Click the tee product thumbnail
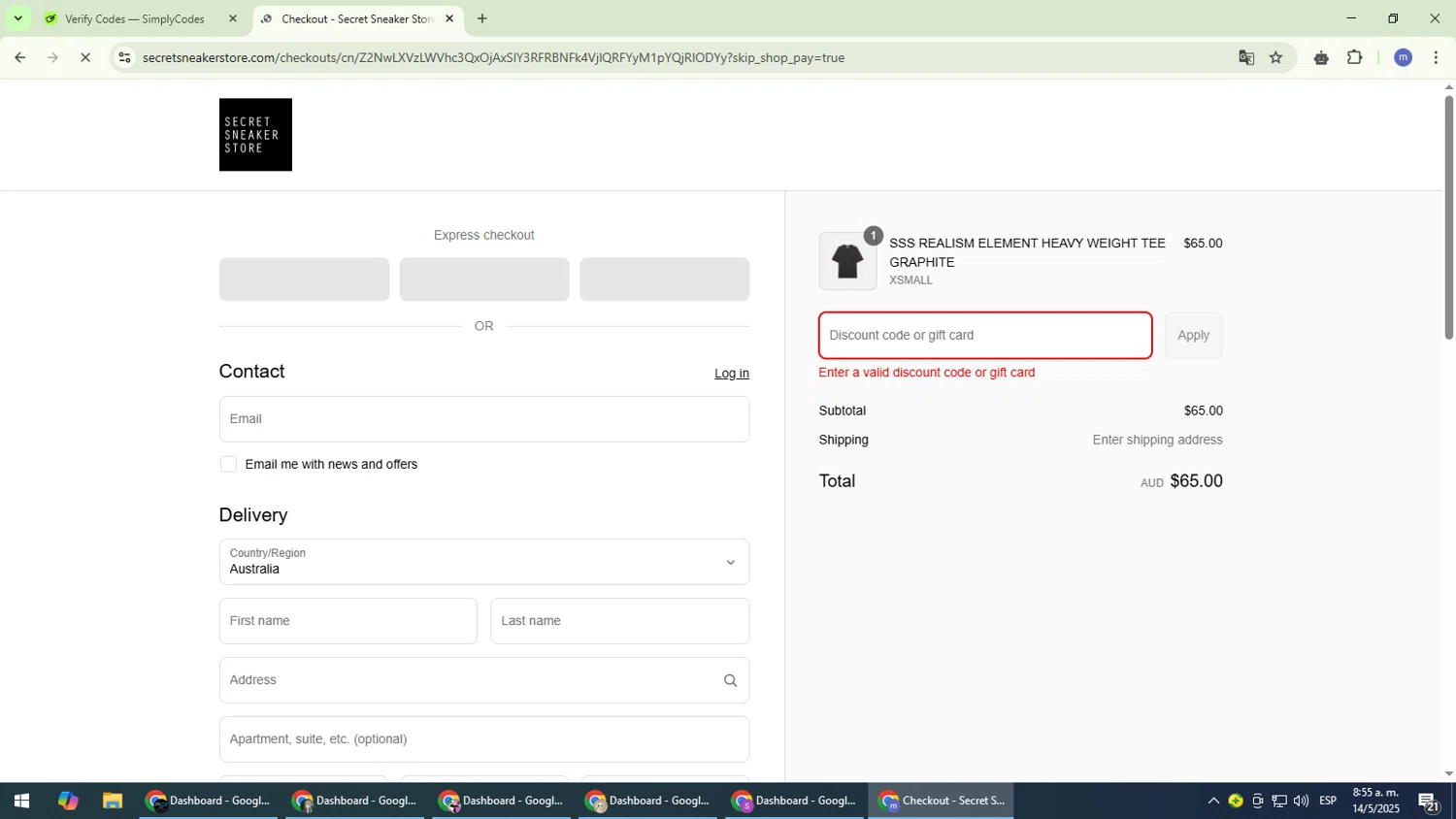Screen dimensions: 1456x819 pos(847,261)
